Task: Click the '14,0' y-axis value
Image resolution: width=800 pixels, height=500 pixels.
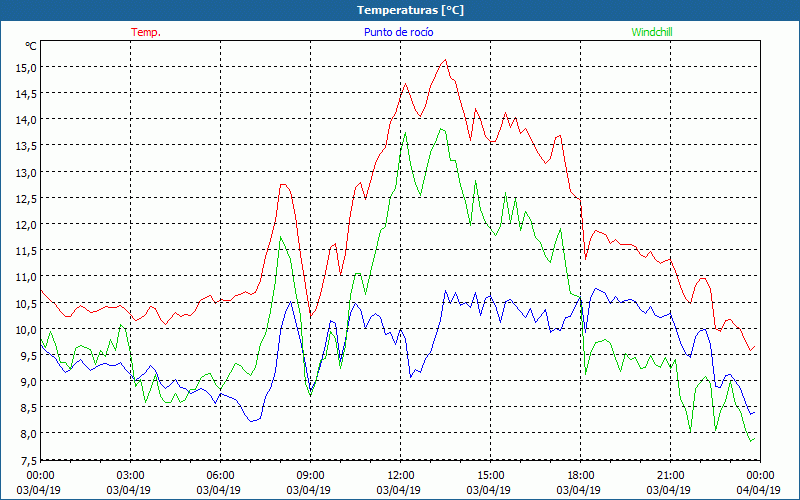Action: pyautogui.click(x=26, y=119)
